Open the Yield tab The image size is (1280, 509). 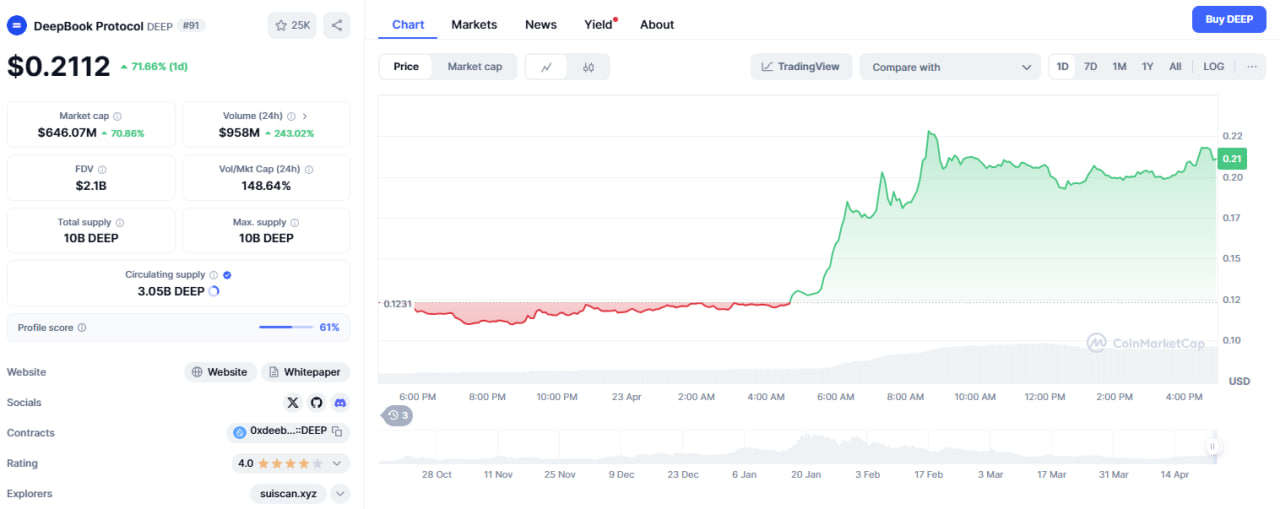pos(598,24)
